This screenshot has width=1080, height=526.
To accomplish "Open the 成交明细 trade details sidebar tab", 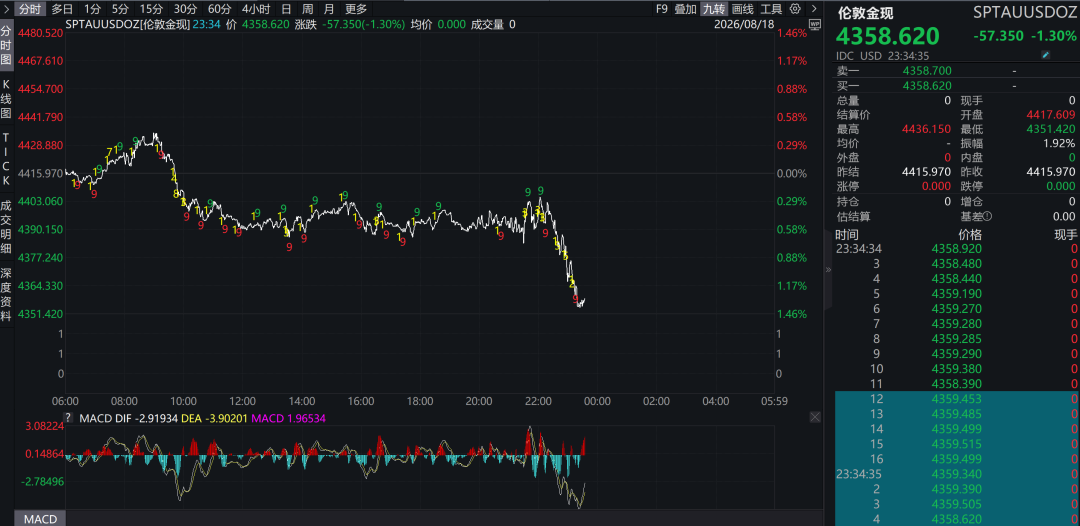I will 6,227.
